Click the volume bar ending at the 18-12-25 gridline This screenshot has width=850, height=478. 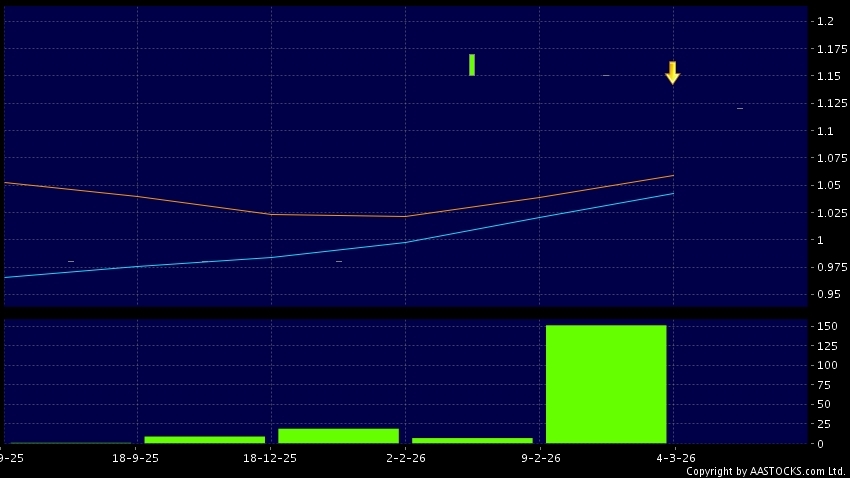click(205, 439)
